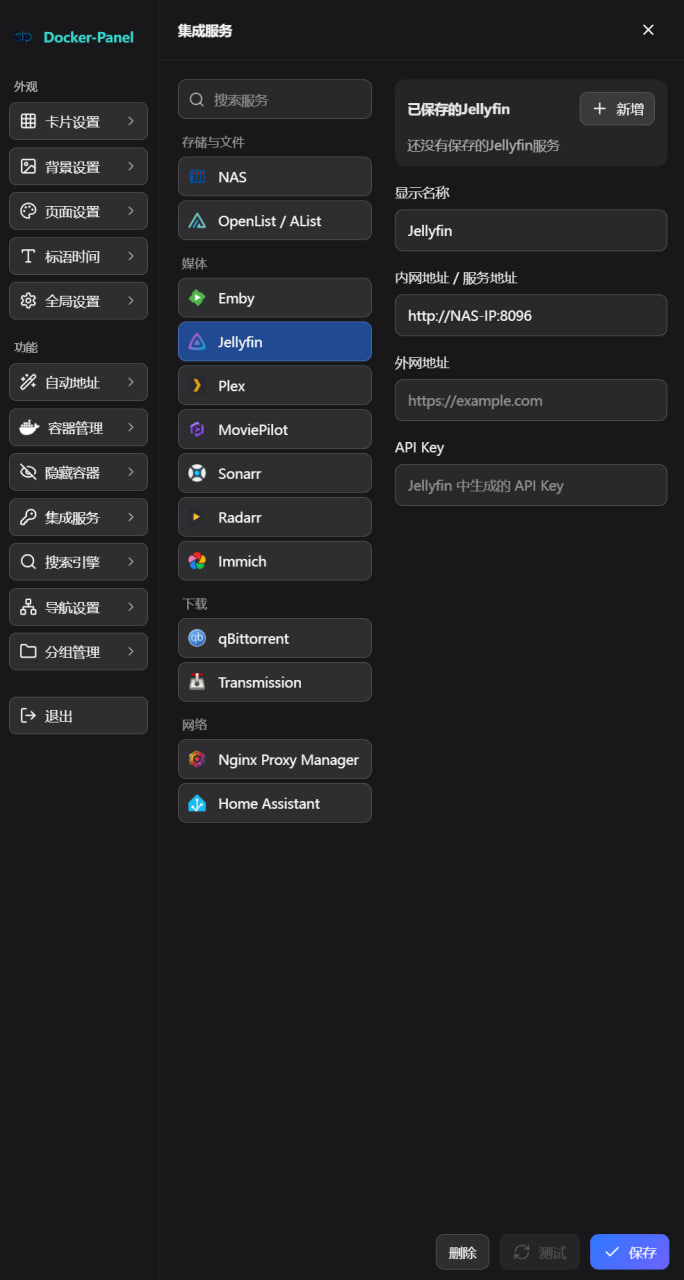Click the 显示名称 field containing Jellyfin
Image resolution: width=684 pixels, height=1280 pixels.
click(x=531, y=230)
